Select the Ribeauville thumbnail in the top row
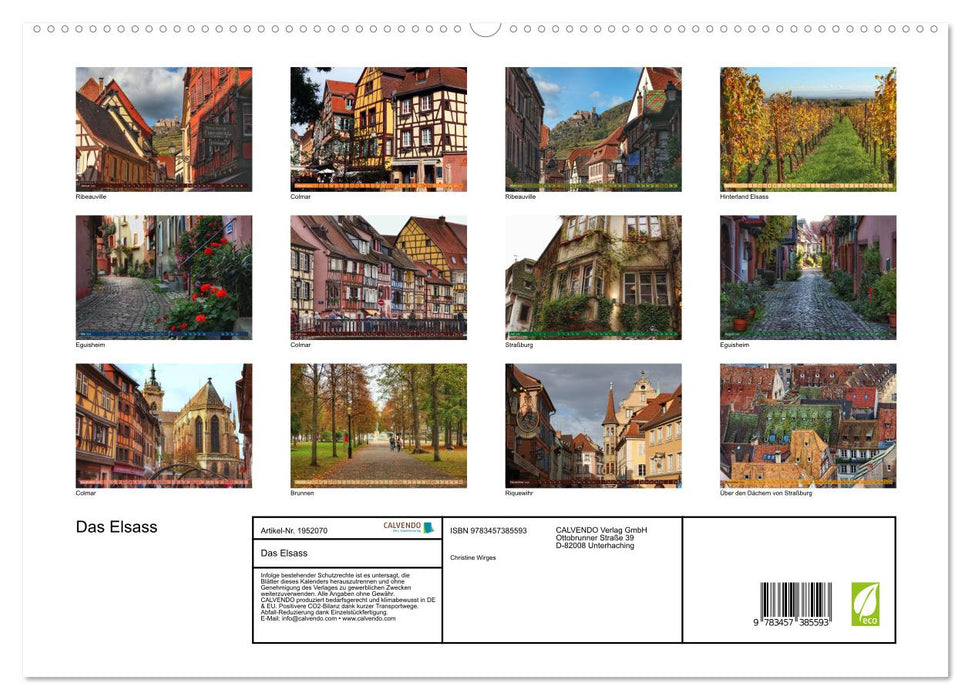 pyautogui.click(x=164, y=128)
